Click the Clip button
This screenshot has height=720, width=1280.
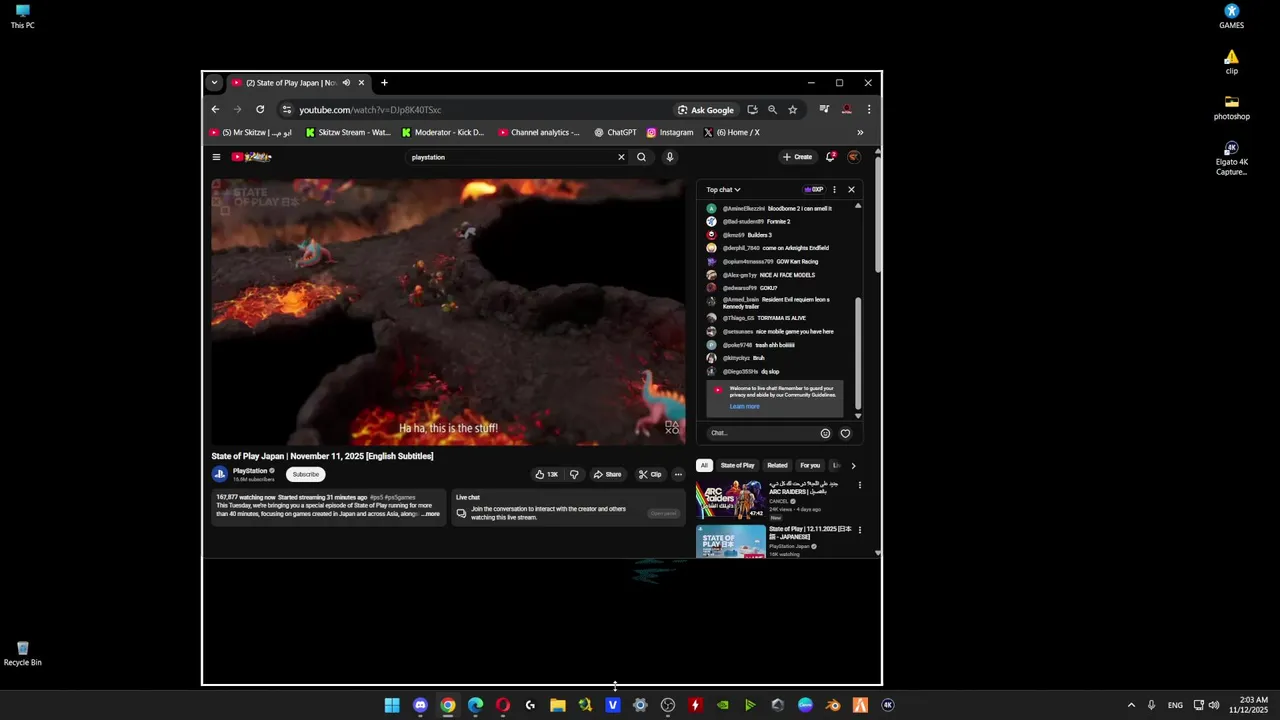coord(650,474)
